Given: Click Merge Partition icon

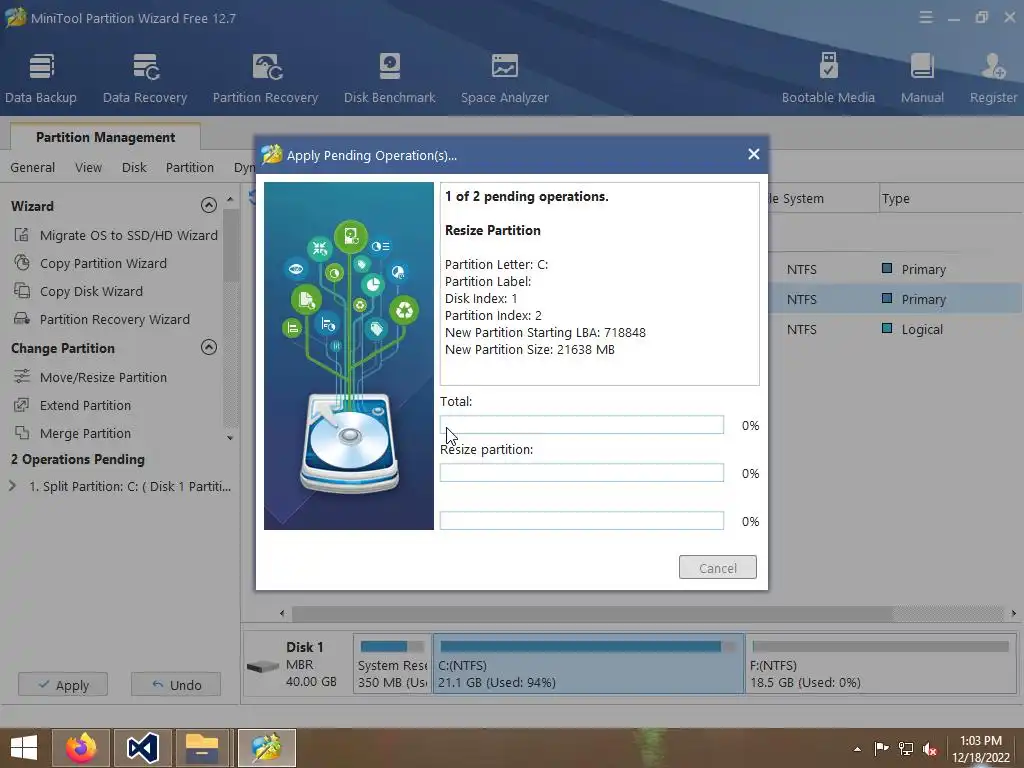Looking at the screenshot, I should pos(22,433).
